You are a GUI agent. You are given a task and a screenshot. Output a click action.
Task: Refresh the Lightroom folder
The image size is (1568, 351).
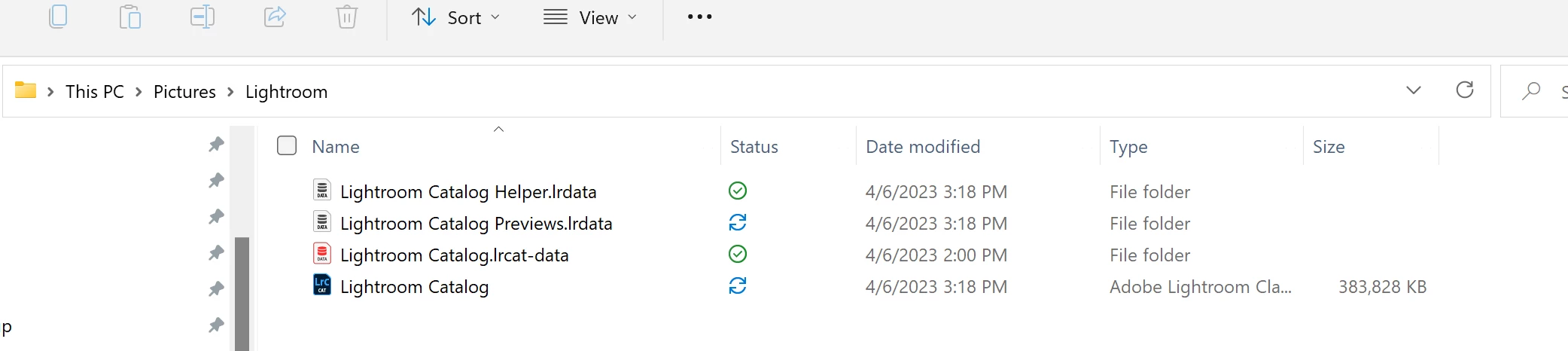(x=1465, y=90)
